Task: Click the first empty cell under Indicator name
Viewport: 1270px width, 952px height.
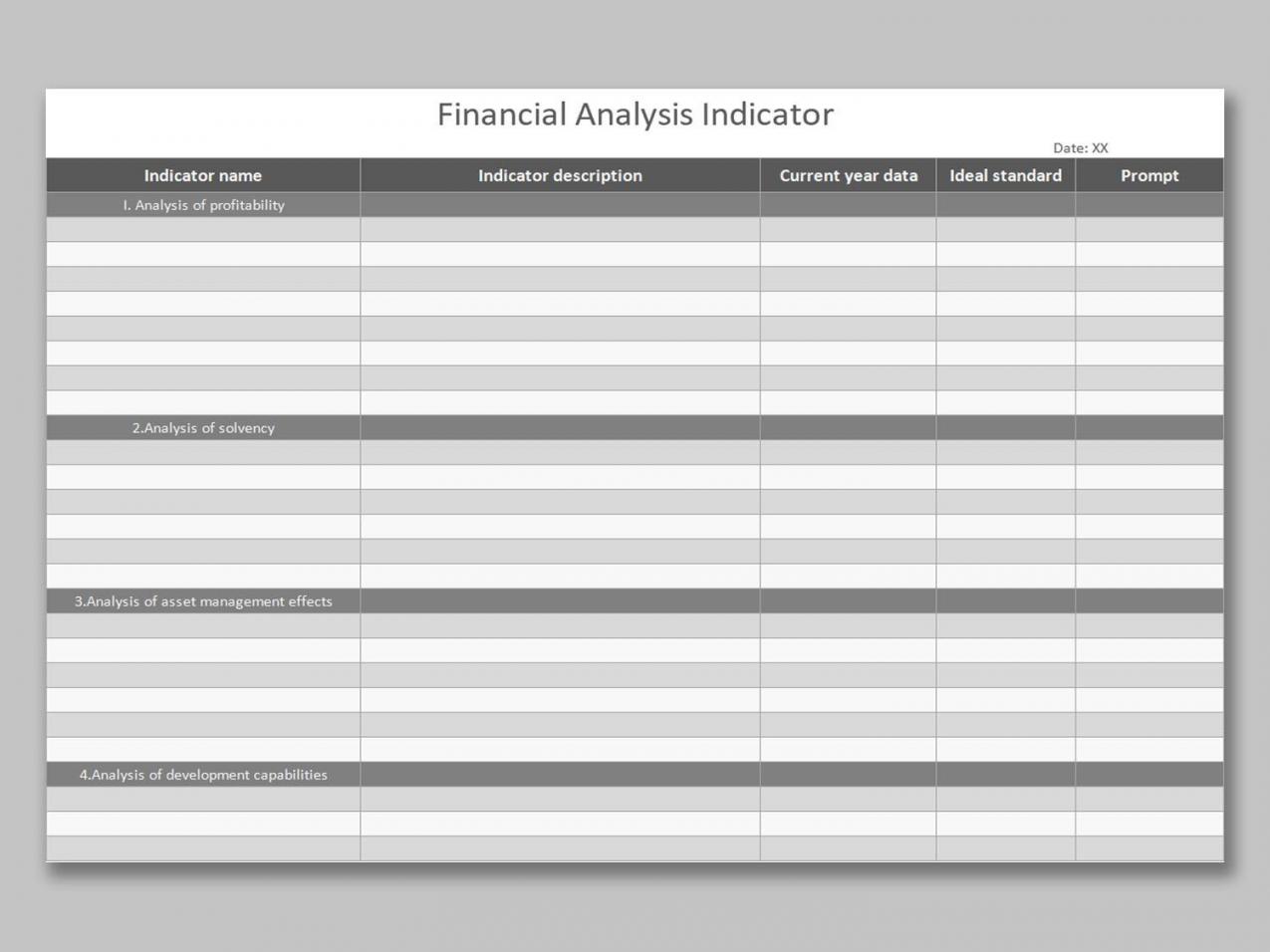Action: (x=202, y=229)
